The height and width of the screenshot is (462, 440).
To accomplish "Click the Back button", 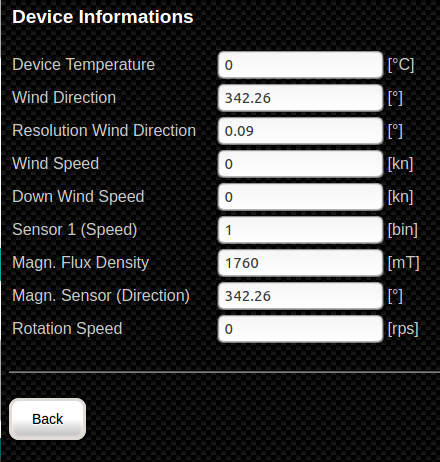I will click(x=47, y=419).
